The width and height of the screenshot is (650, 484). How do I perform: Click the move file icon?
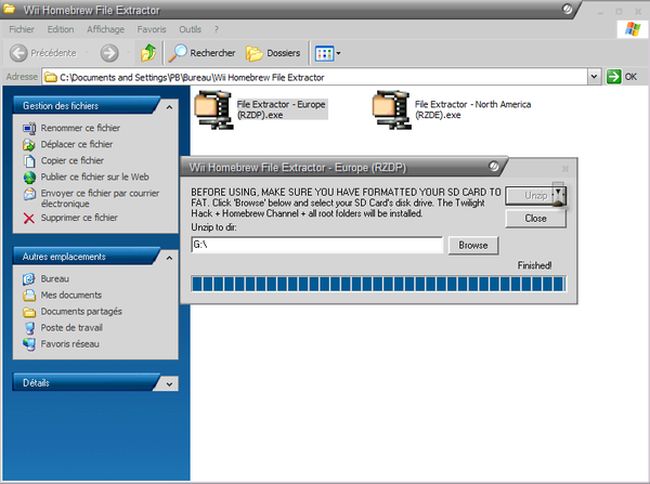tap(29, 145)
